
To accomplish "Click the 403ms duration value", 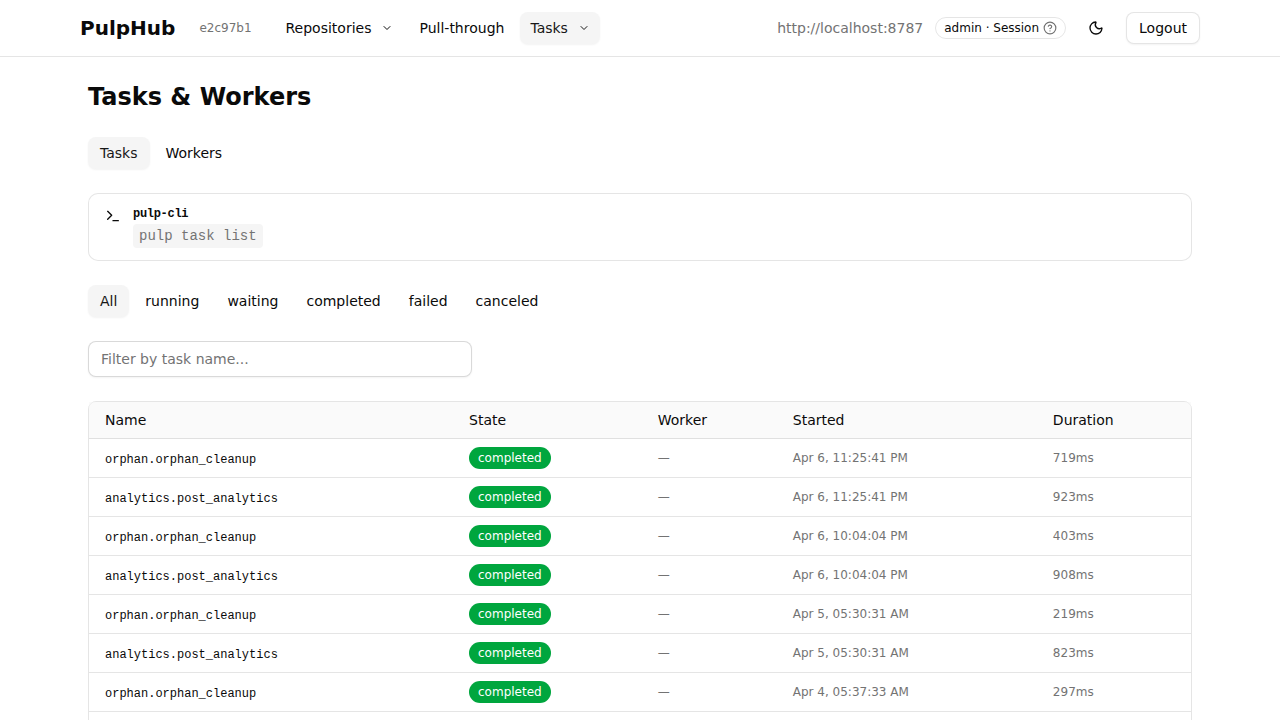I will [1073, 536].
